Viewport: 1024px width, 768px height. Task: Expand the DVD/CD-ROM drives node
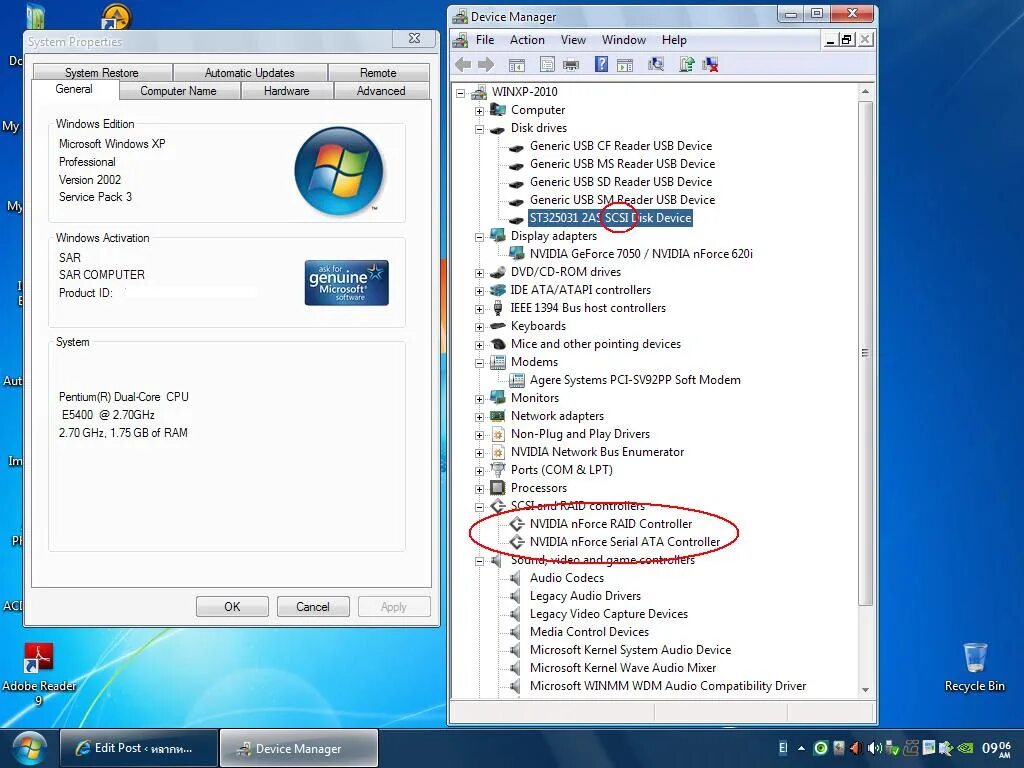tap(479, 273)
